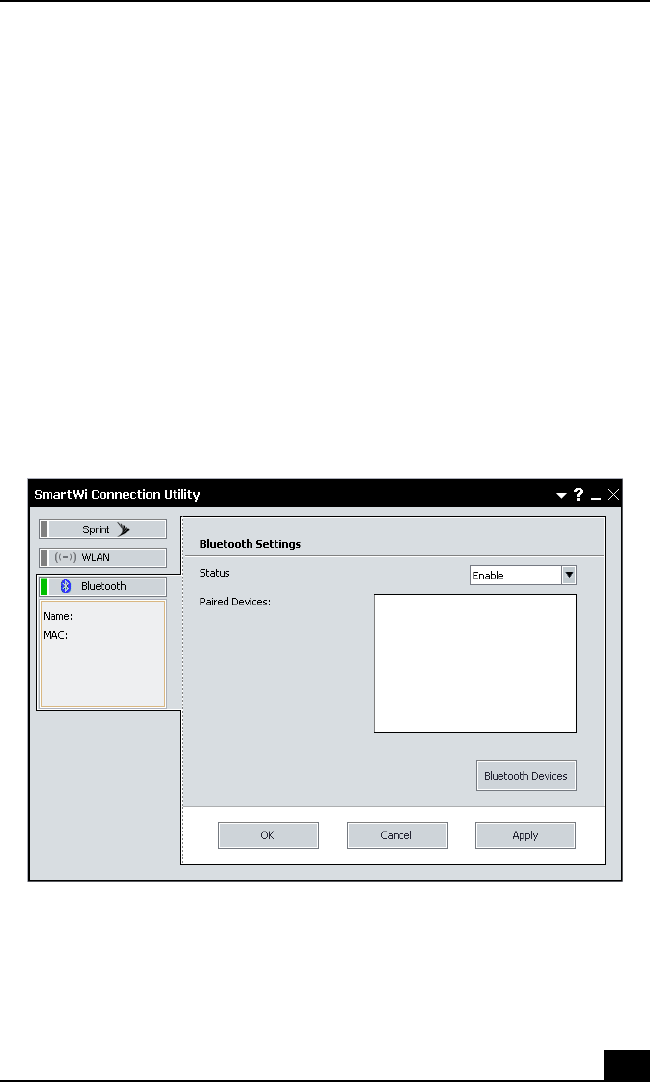Minimize the SmartWi Connection Utility
The height and width of the screenshot is (1082, 650).
(x=596, y=498)
